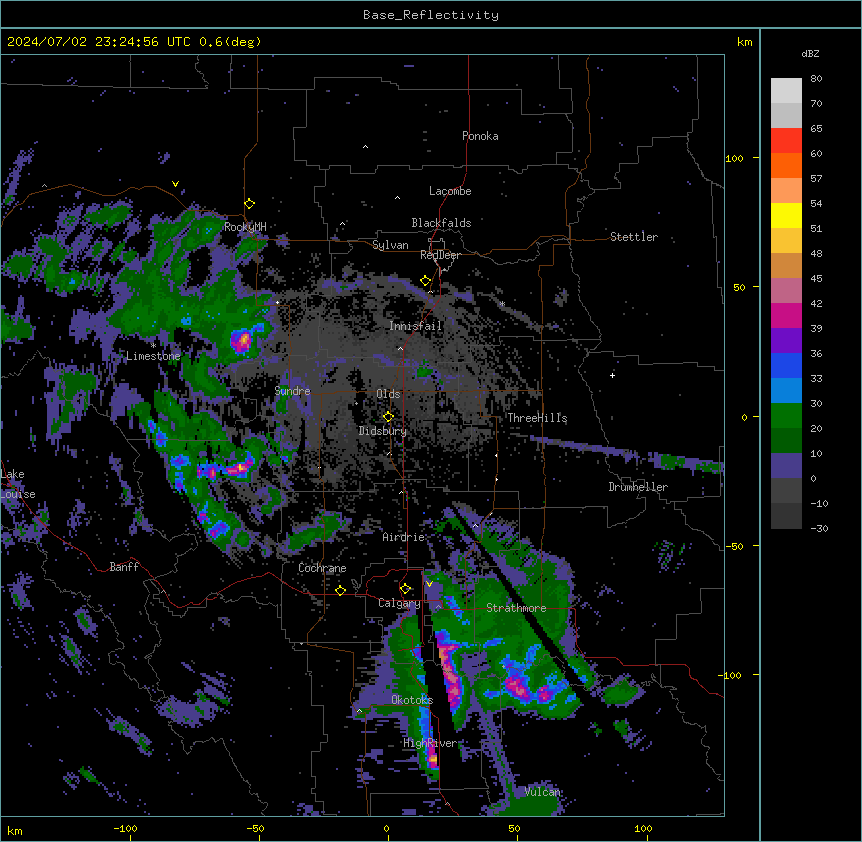The width and height of the screenshot is (862, 842).
Task: Select the bright yellow swatch in the dBZ legend
Action: pos(786,215)
